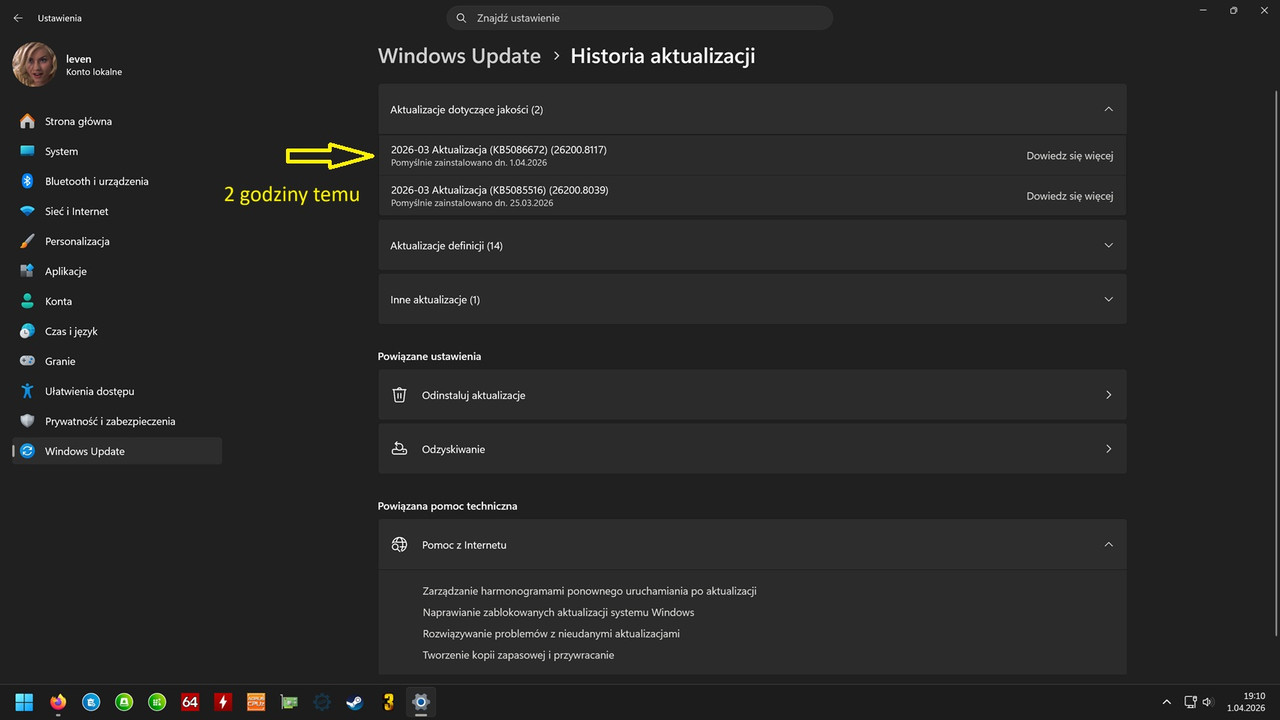Click Aplikacje label in sidebar

[66, 271]
